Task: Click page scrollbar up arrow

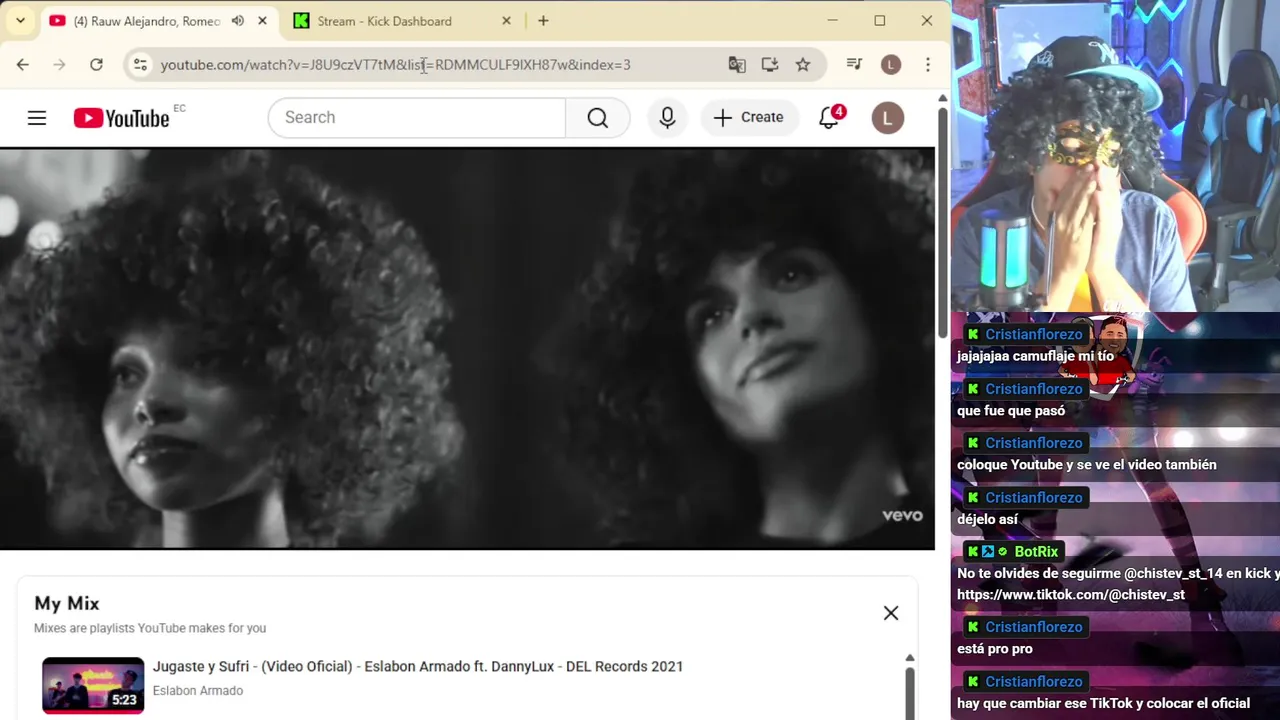Action: (942, 98)
